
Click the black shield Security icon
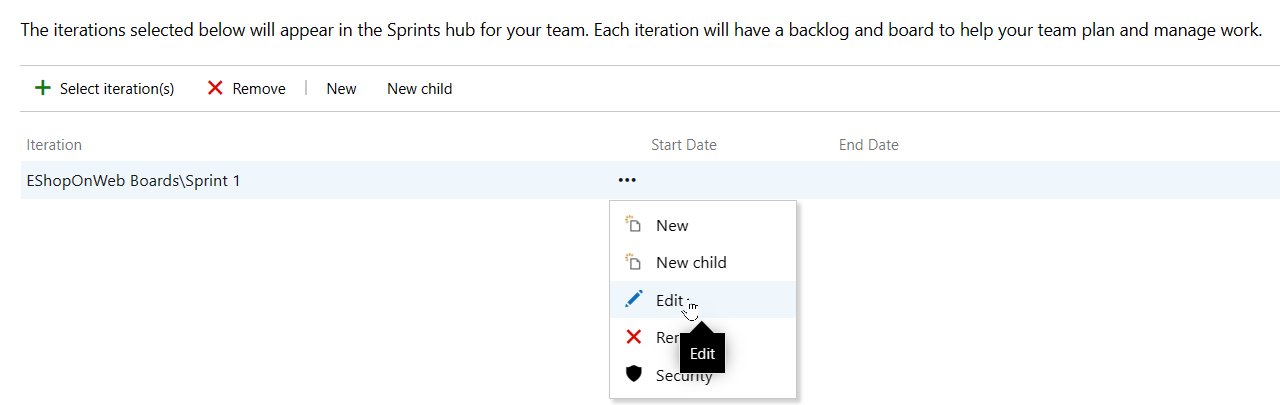[633, 374]
